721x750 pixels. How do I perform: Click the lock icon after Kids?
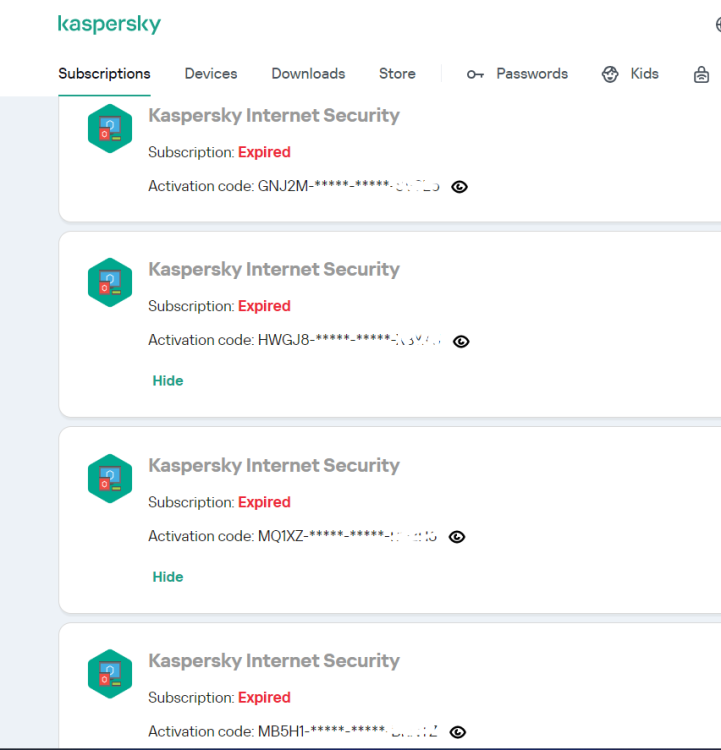(701, 75)
